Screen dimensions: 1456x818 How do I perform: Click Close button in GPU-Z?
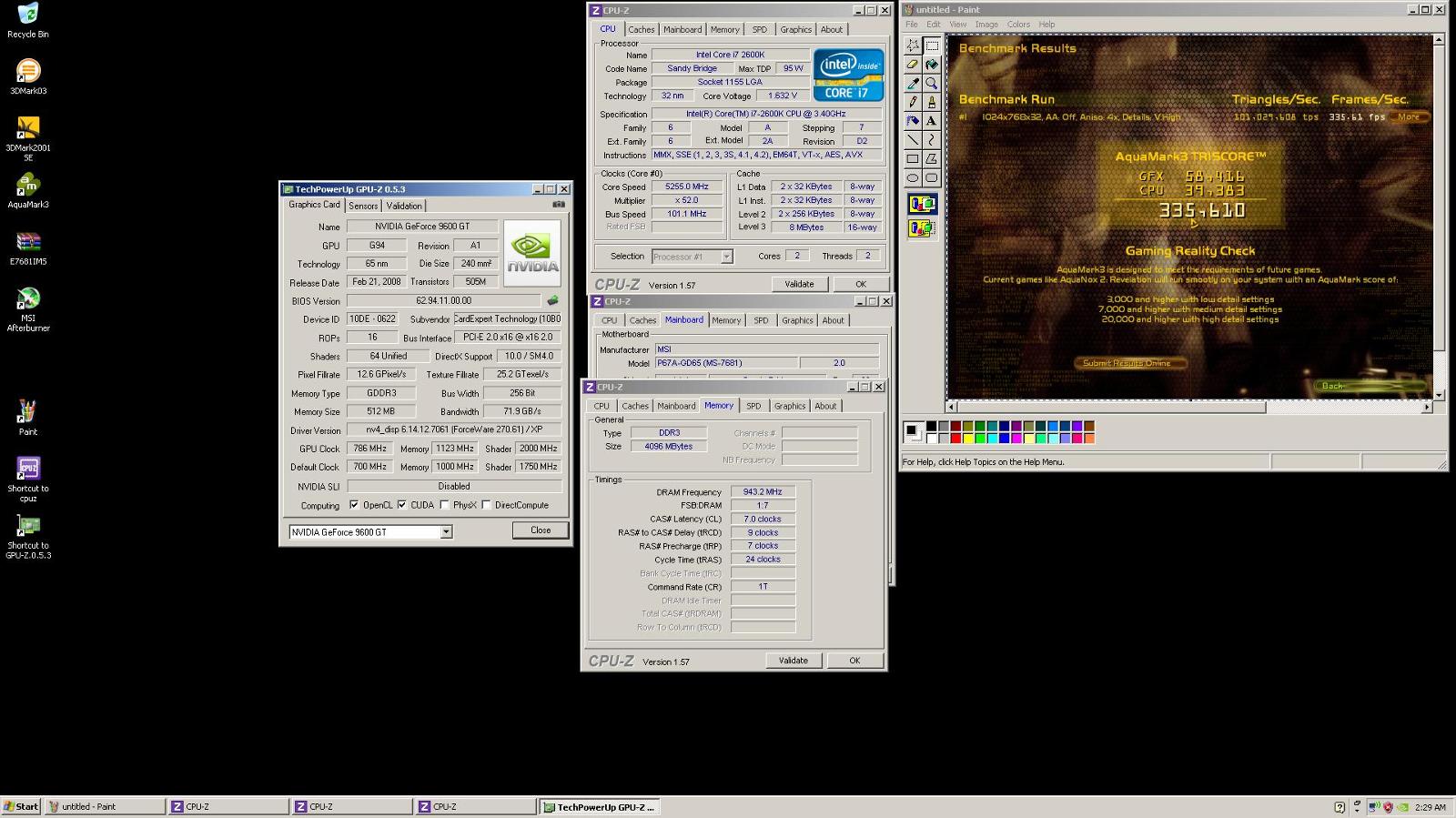point(541,530)
